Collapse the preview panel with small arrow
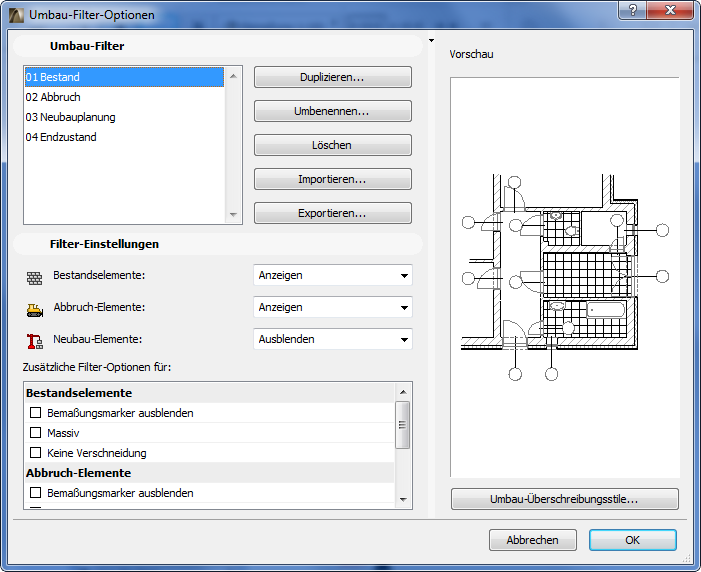Viewport: 701px width, 572px height. (x=431, y=41)
